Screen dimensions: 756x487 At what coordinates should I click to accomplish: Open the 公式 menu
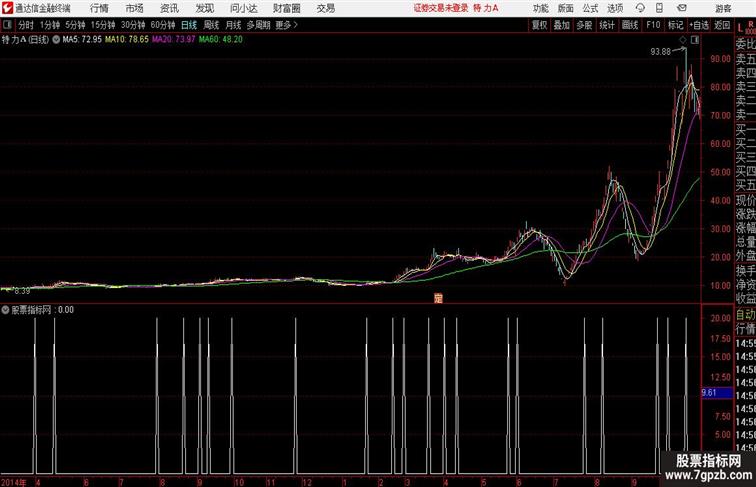(590, 8)
